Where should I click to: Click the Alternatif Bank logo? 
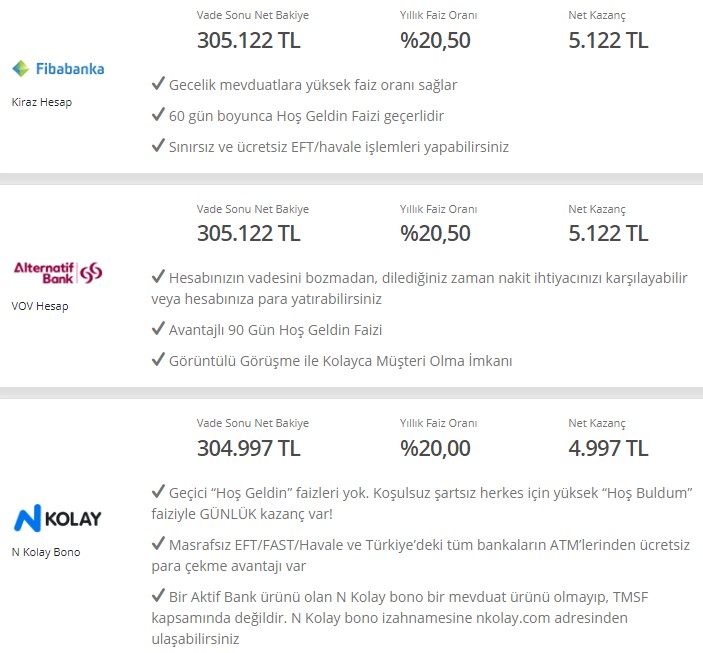click(x=58, y=273)
